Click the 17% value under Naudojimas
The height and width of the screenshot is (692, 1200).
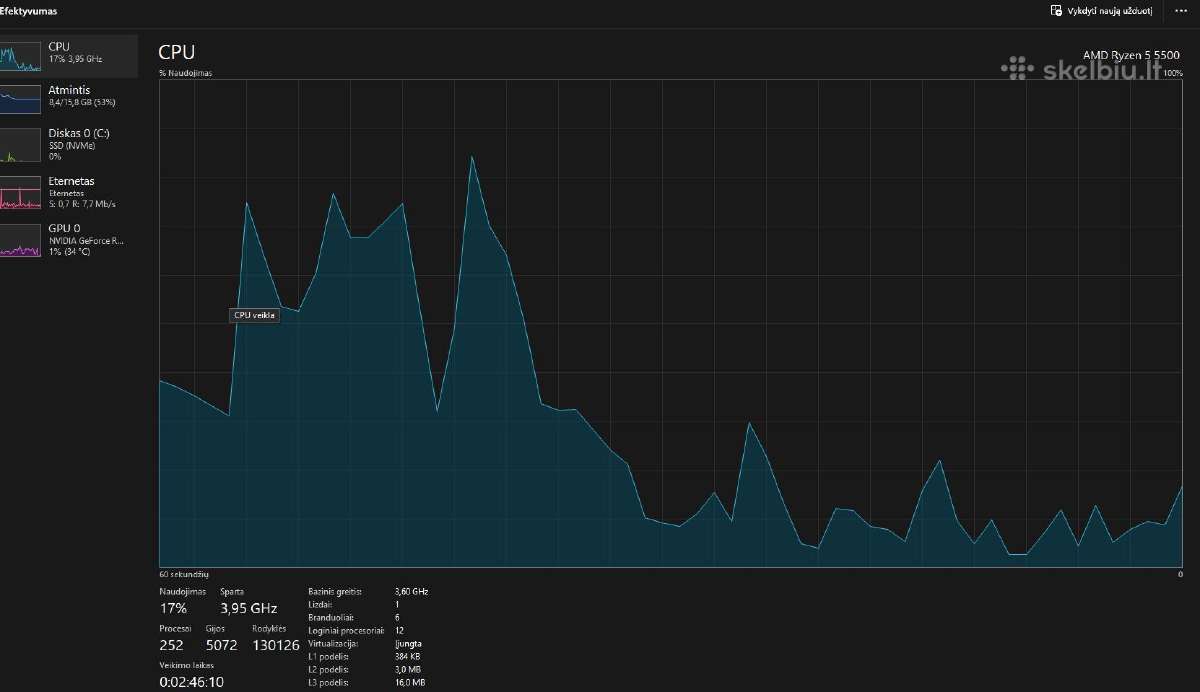pos(173,608)
